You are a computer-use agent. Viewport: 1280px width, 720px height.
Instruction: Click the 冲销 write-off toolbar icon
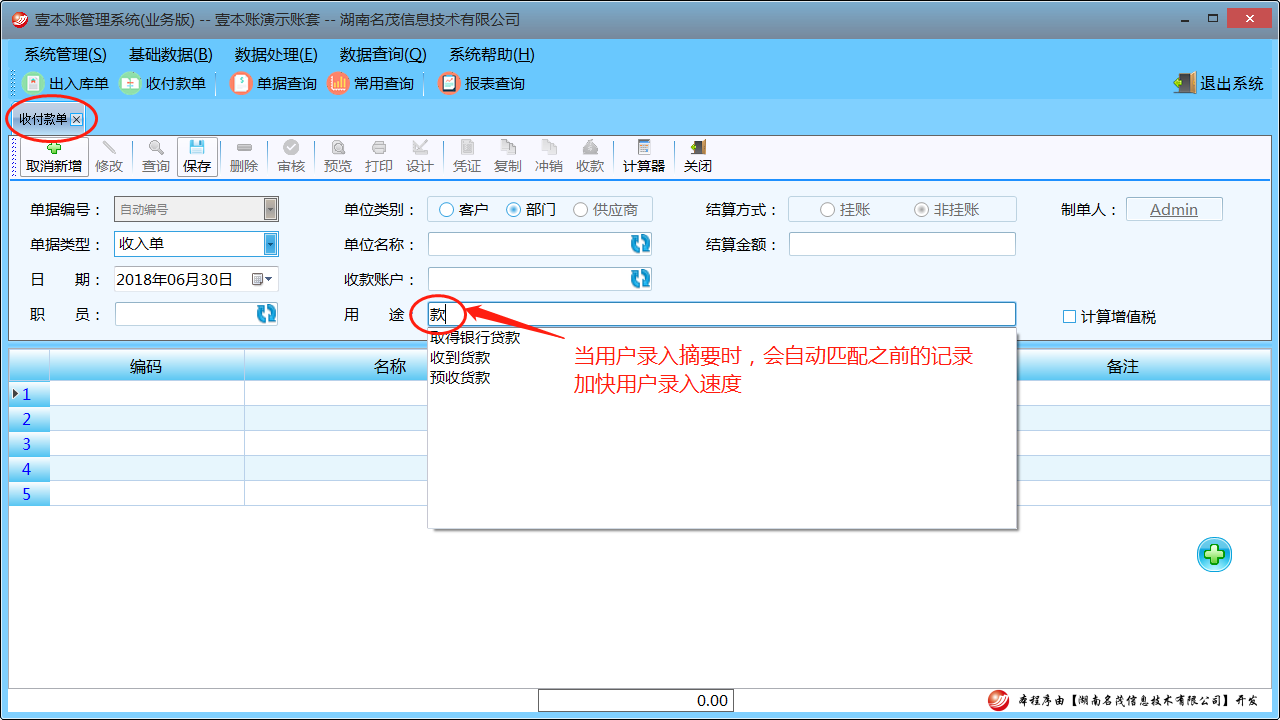pyautogui.click(x=549, y=157)
